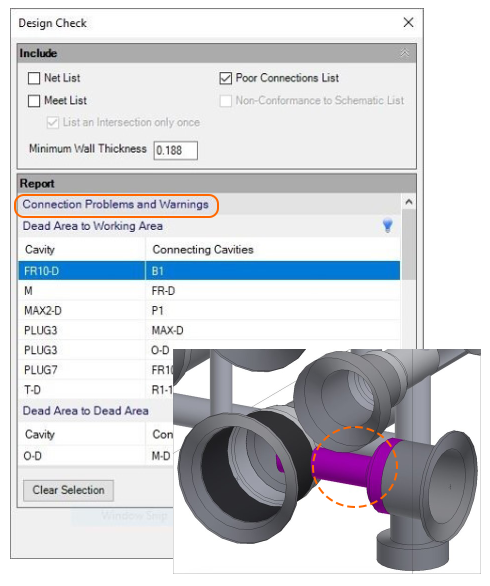
Task: Click the Connecting Cavities column header
Action: [x=203, y=249]
